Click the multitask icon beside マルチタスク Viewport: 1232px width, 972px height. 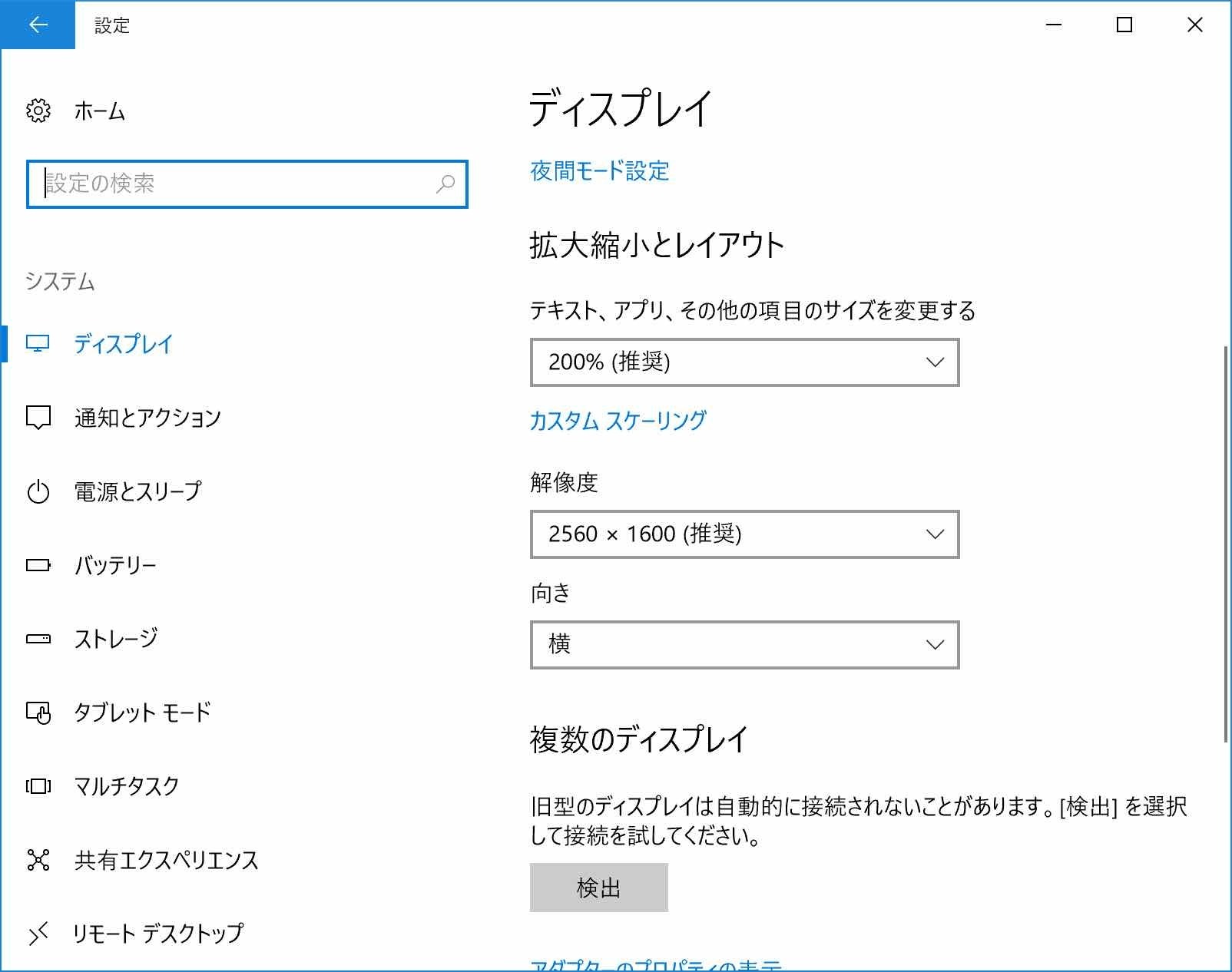click(x=38, y=786)
